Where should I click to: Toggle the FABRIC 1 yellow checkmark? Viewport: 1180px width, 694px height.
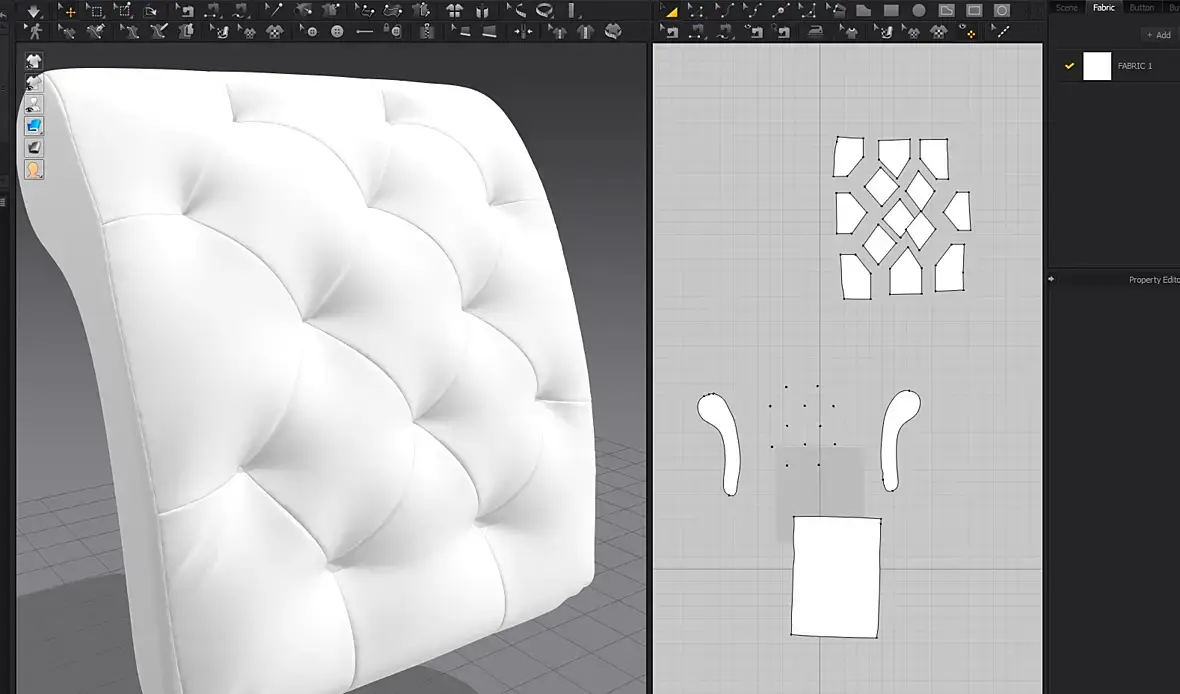[x=1069, y=66]
